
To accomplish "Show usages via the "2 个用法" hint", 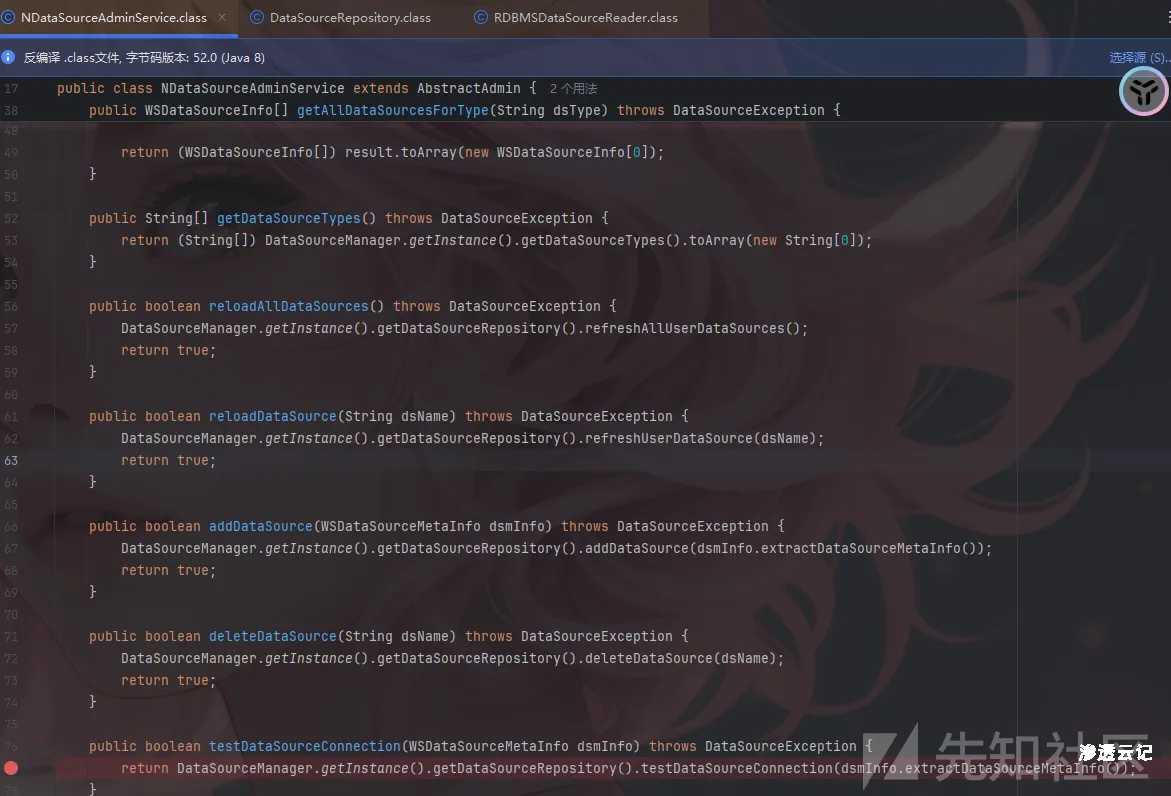I will [x=573, y=89].
